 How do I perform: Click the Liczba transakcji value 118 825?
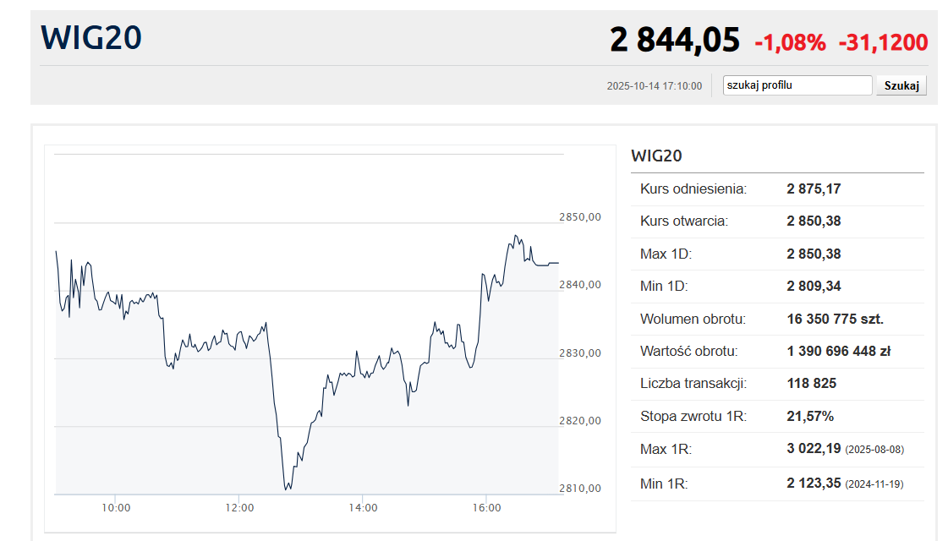[811, 383]
